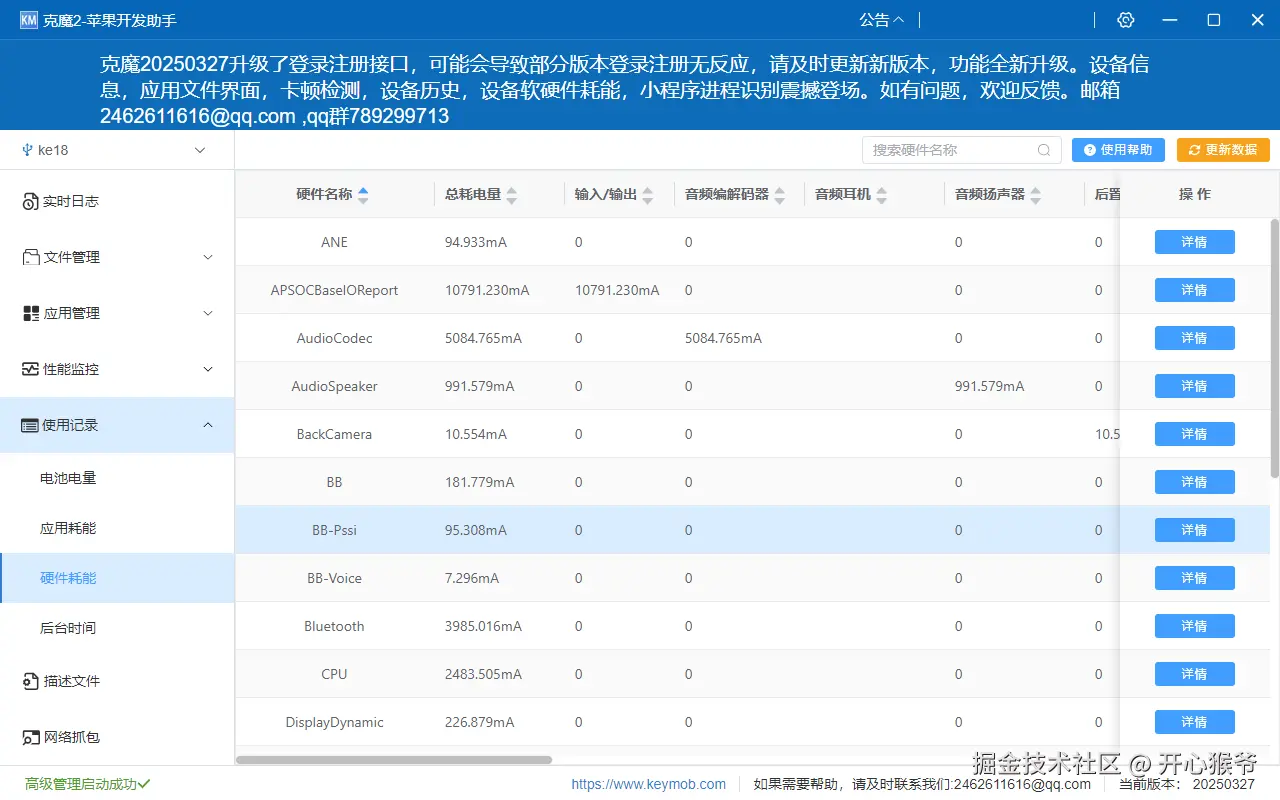The height and width of the screenshot is (800, 1280).
Task: Open 详情 for the BB row
Action: (1195, 482)
